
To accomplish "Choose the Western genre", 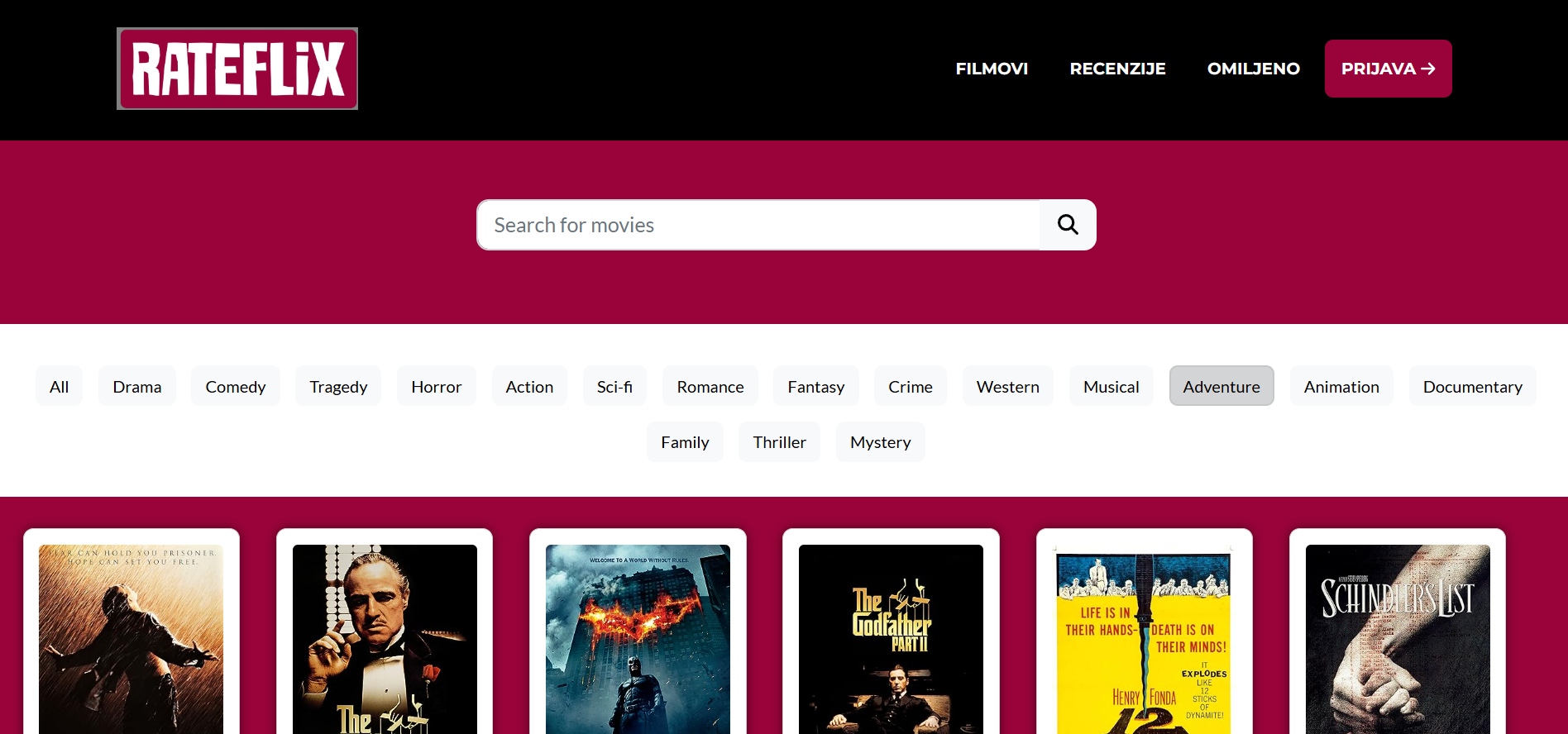I will click(x=1008, y=386).
